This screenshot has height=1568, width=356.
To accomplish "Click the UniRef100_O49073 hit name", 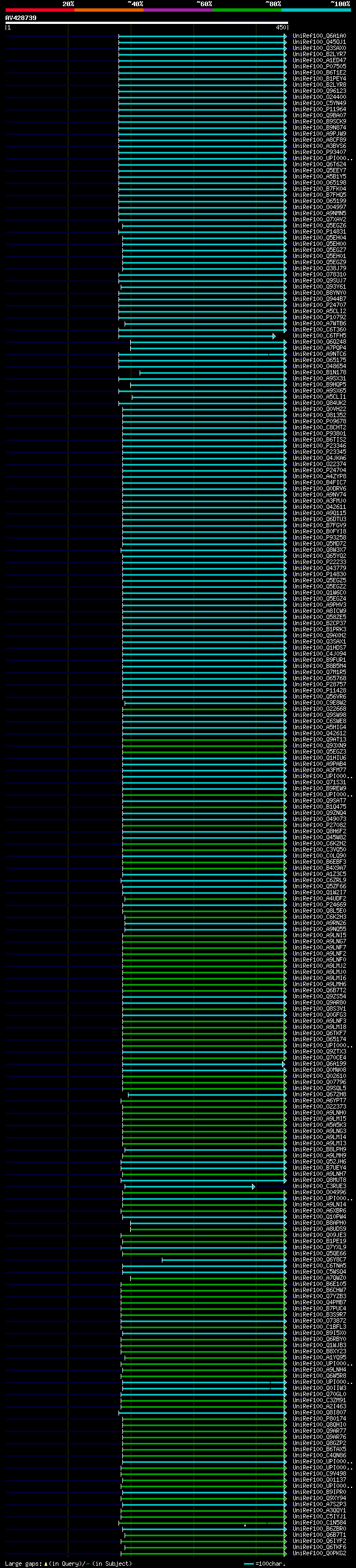I will click(319, 819).
